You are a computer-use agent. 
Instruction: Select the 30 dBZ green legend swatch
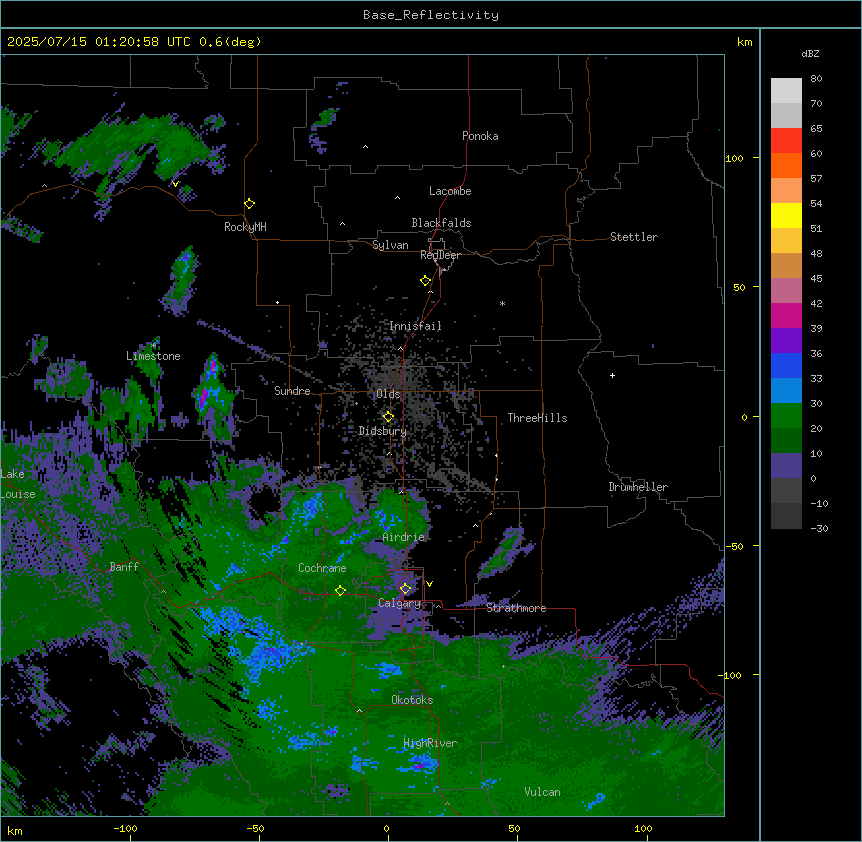pos(786,416)
